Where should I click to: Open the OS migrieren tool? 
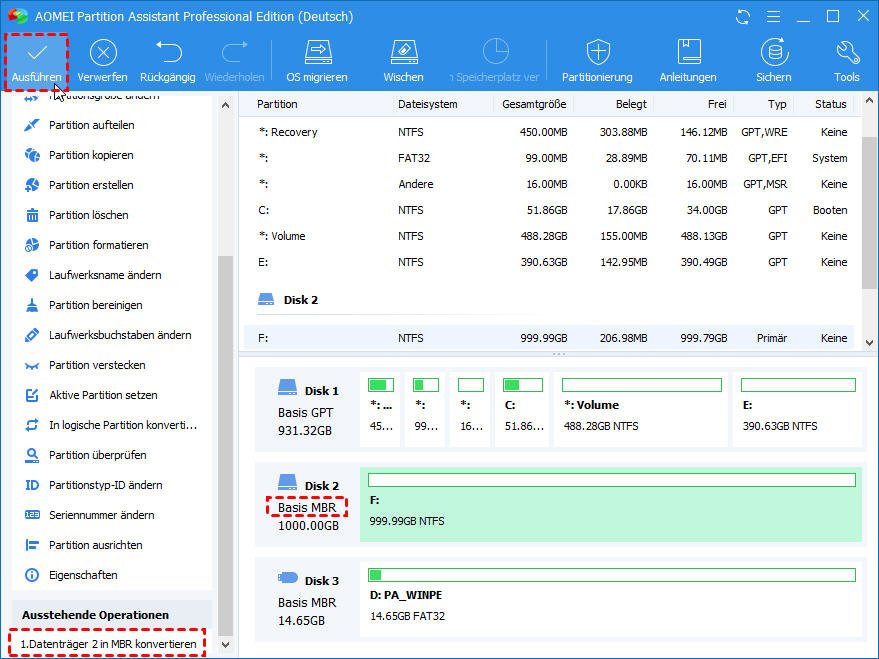click(317, 52)
